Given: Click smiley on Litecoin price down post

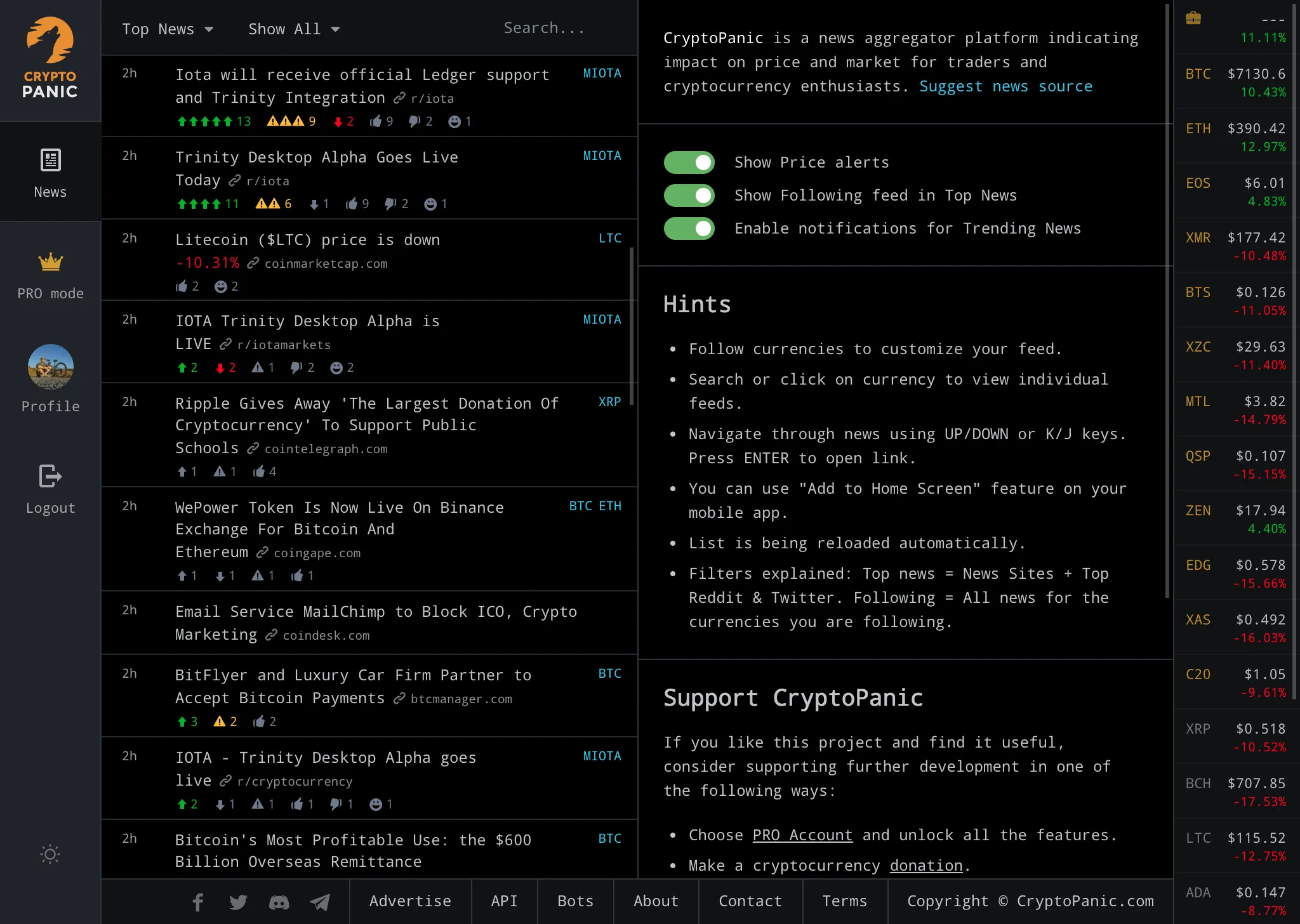Looking at the screenshot, I should [226, 286].
